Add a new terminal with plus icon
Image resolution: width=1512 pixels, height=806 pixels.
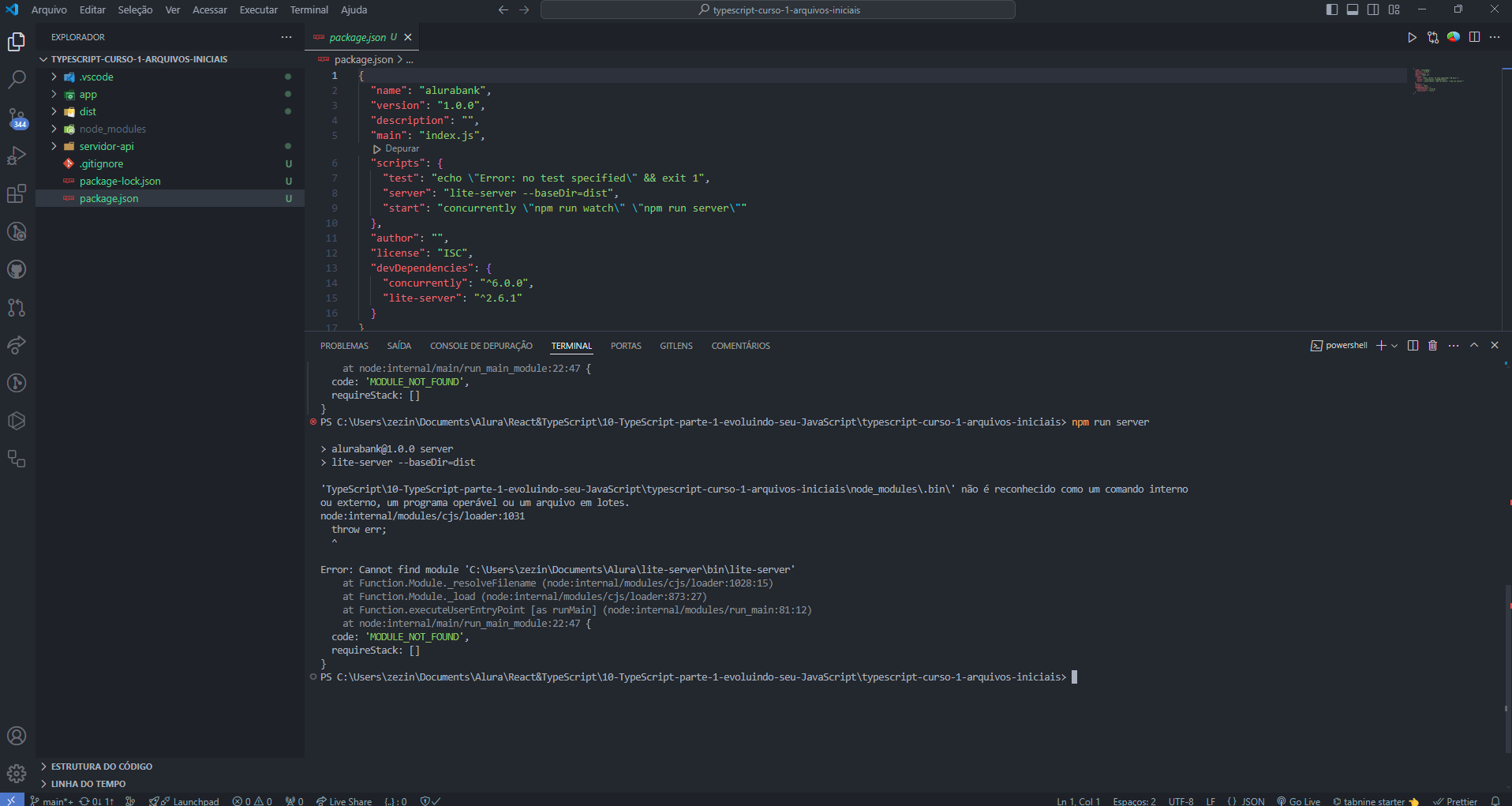point(1381,345)
